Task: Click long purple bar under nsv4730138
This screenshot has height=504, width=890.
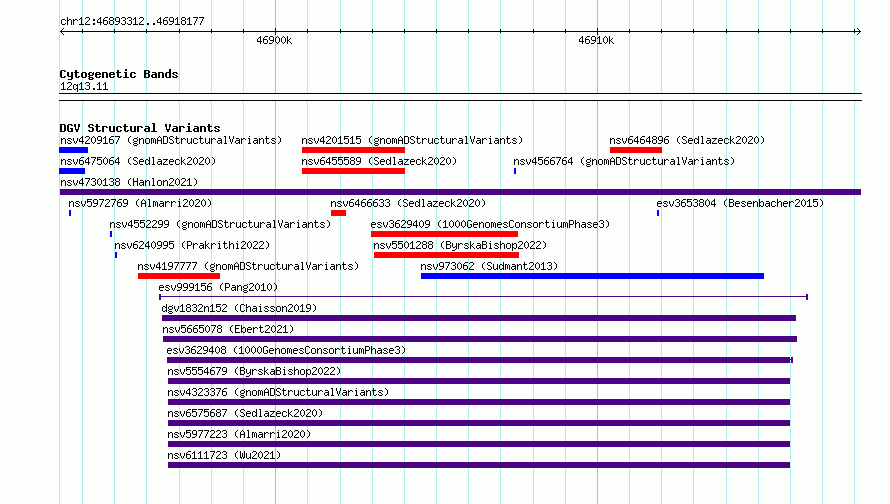Action: pyautogui.click(x=460, y=192)
